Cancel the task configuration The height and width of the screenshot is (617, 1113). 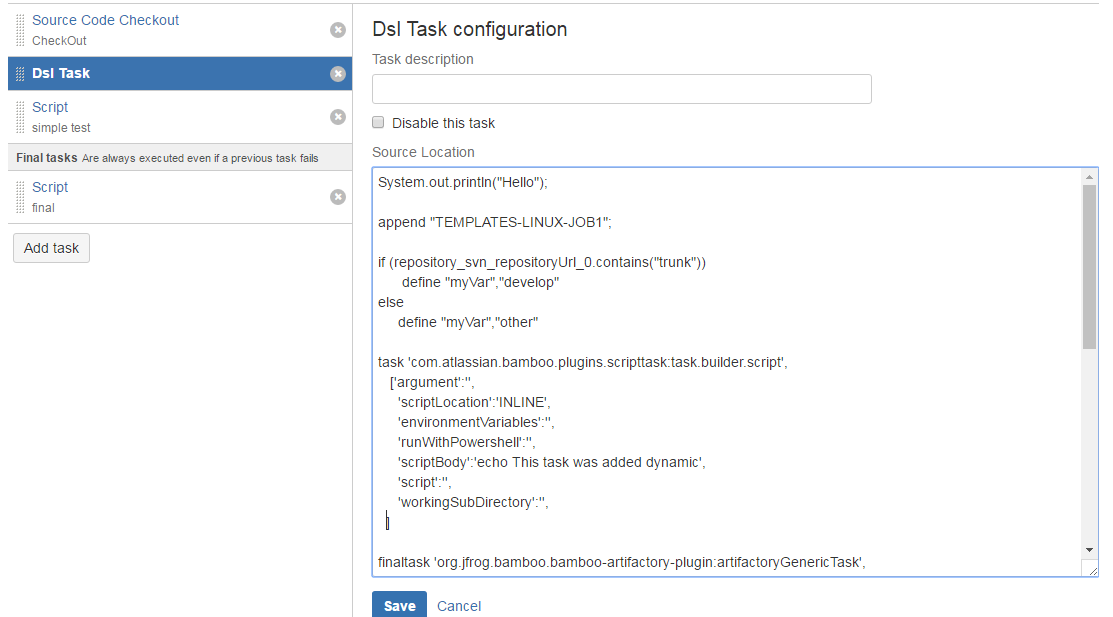[x=459, y=606]
